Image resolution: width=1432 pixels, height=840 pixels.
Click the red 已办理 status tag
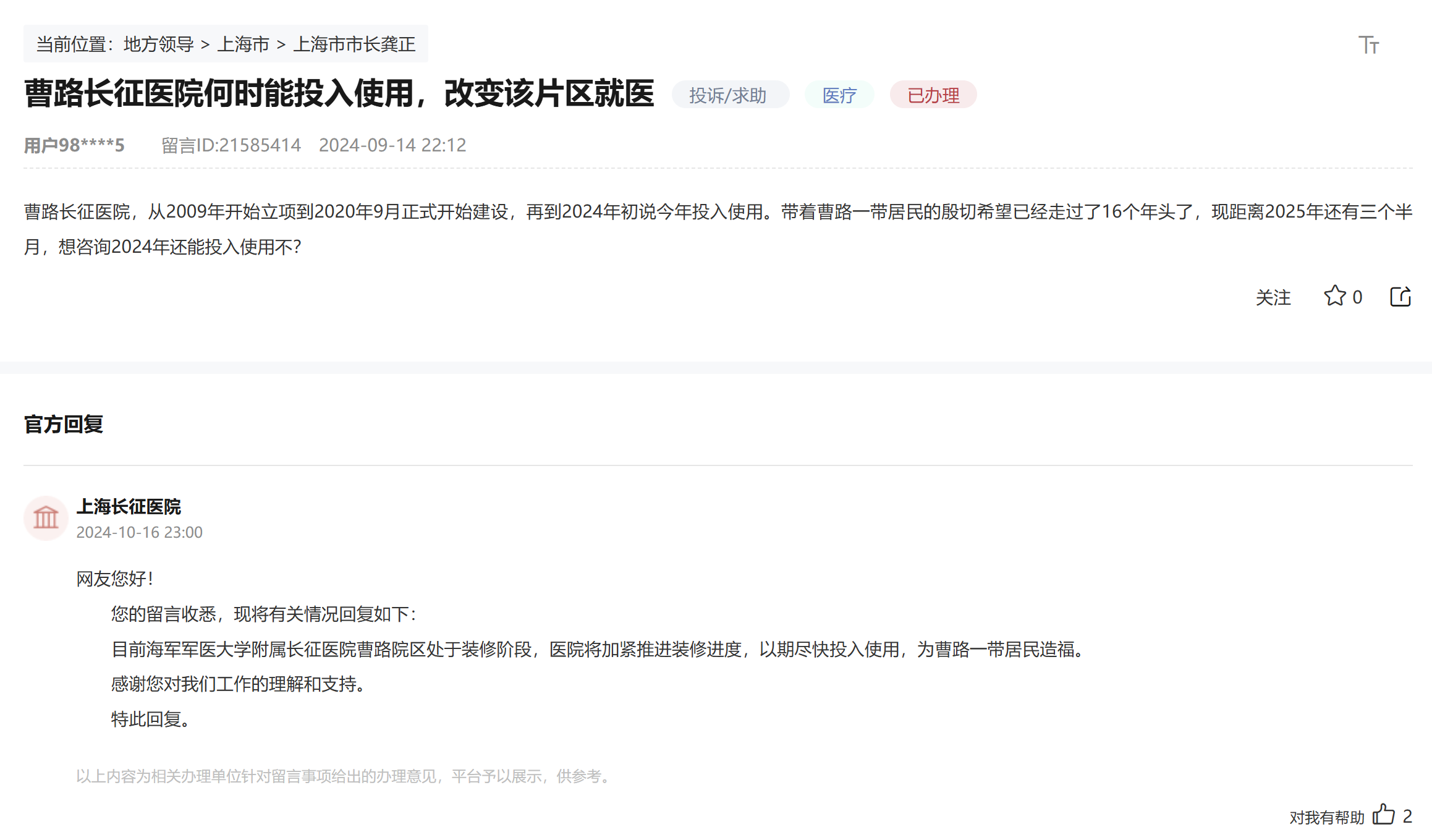[x=933, y=95]
